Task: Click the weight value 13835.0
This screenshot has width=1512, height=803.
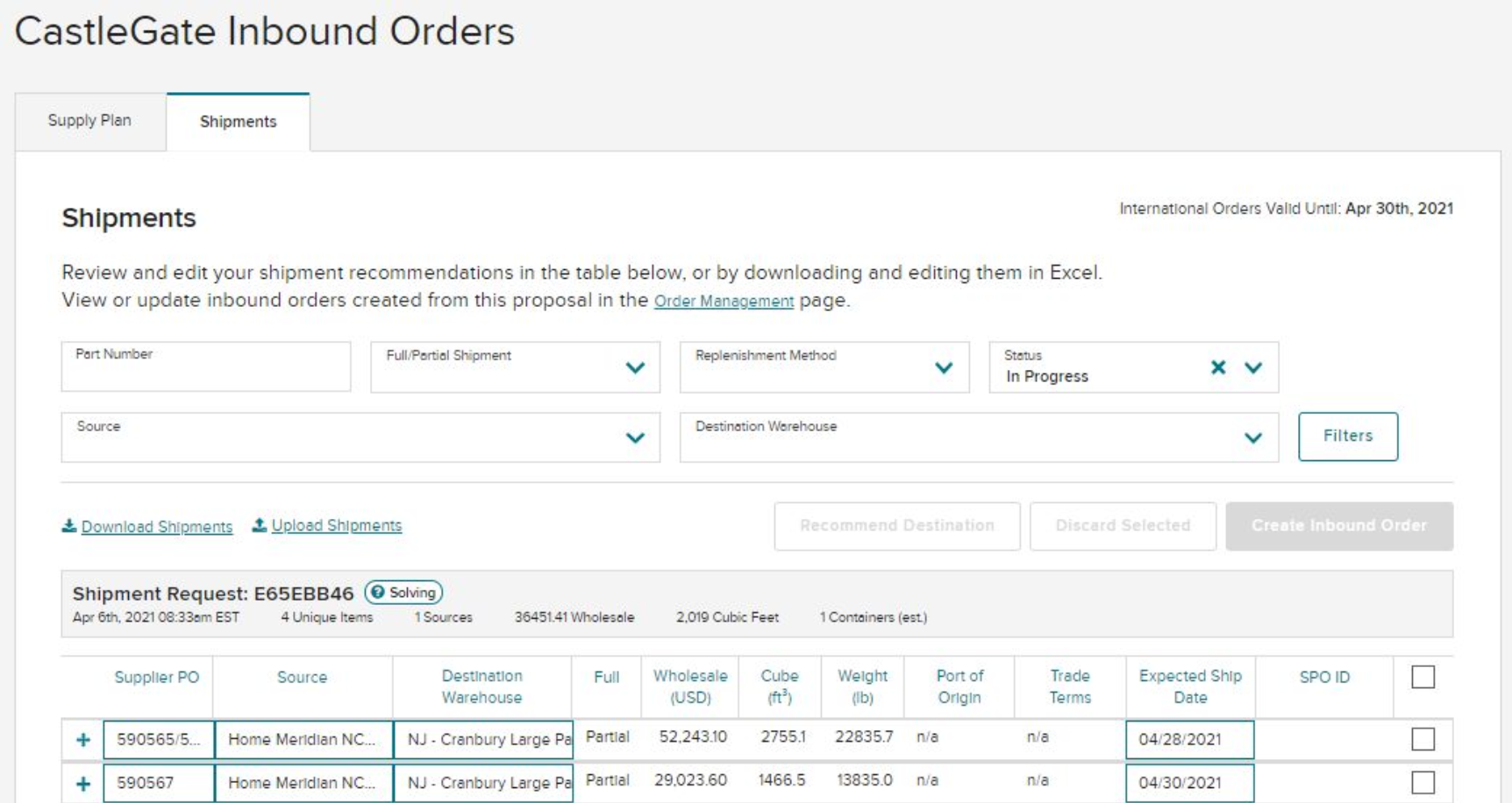Action: click(864, 780)
